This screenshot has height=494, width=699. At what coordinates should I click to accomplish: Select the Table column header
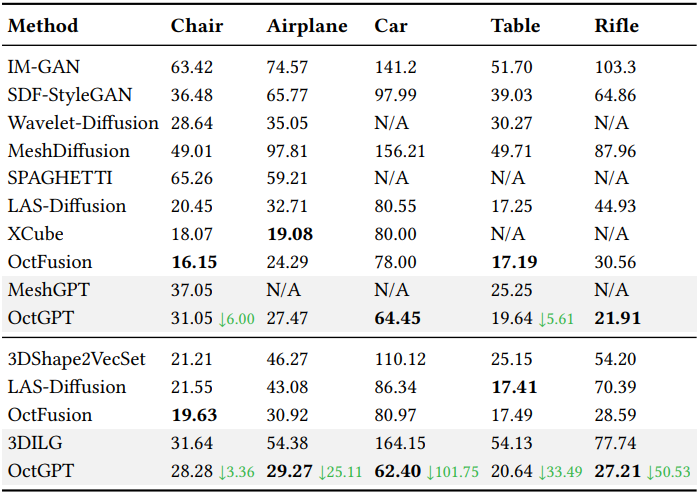pyautogui.click(x=515, y=26)
